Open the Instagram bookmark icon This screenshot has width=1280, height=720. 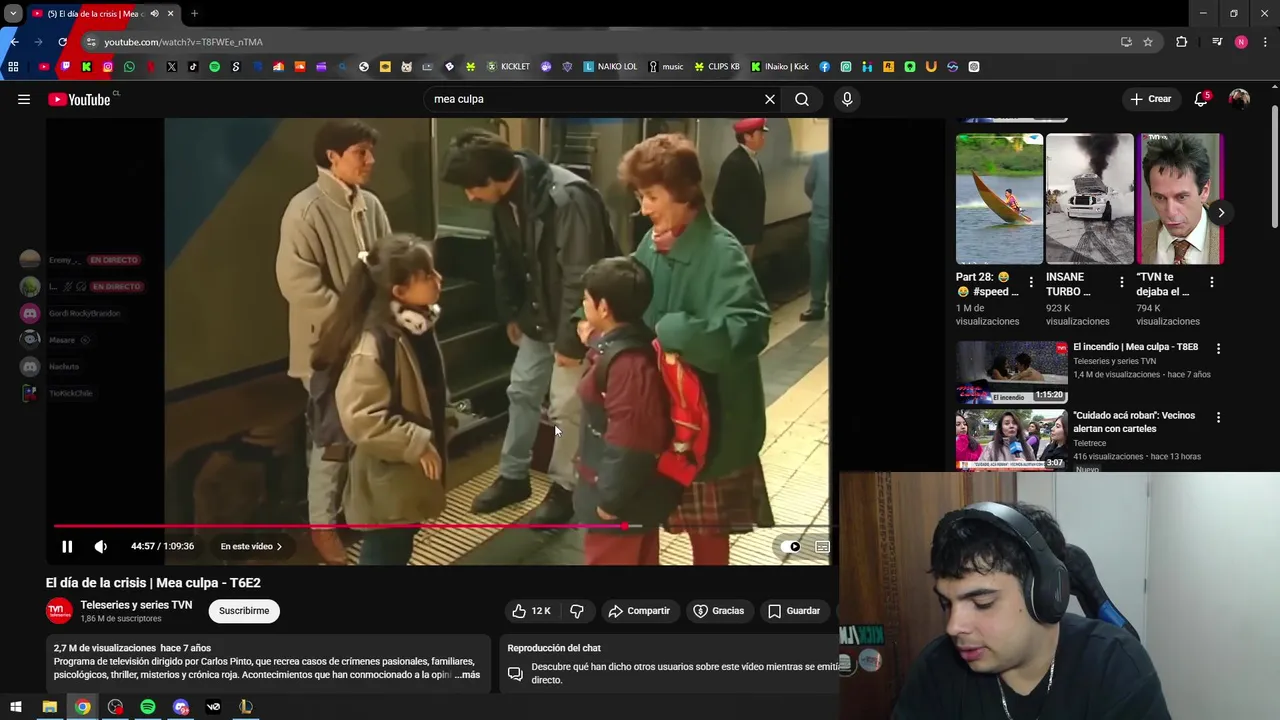[108, 67]
